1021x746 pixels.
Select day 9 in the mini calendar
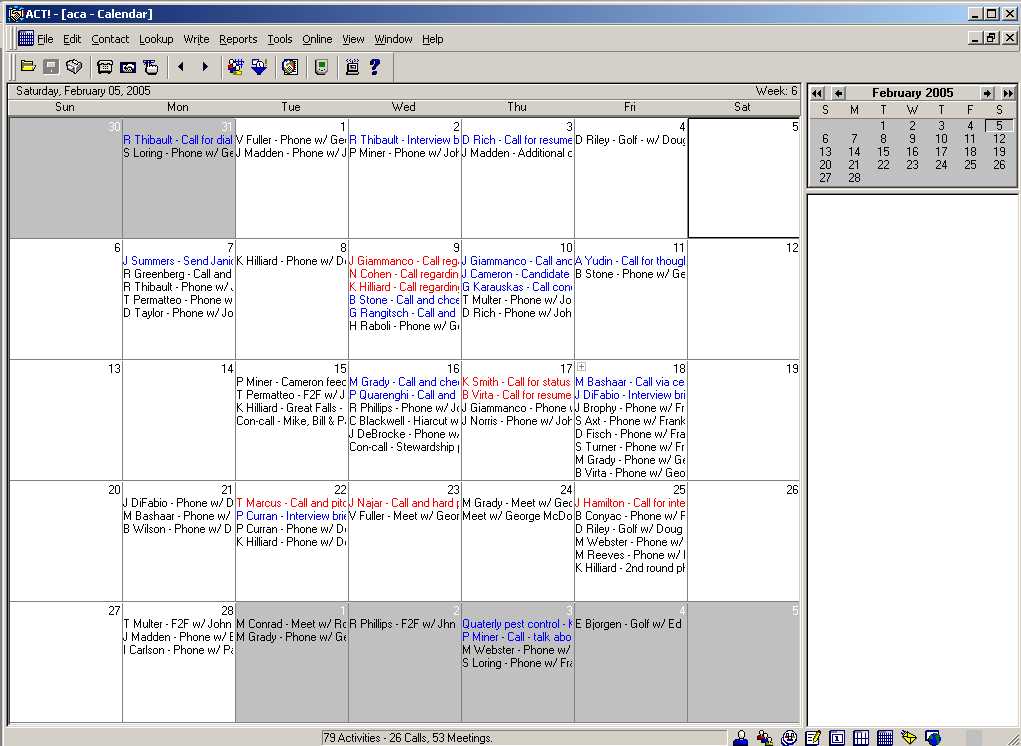912,139
